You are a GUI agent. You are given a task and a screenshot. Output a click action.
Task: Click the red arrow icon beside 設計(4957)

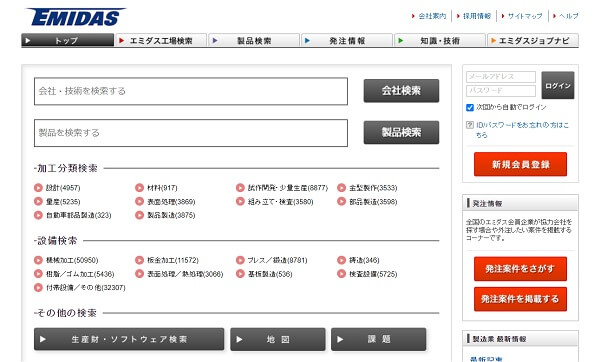(x=38, y=188)
